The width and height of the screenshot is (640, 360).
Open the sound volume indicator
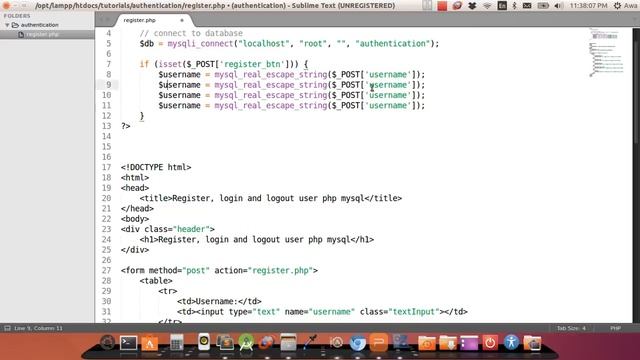click(558, 6)
